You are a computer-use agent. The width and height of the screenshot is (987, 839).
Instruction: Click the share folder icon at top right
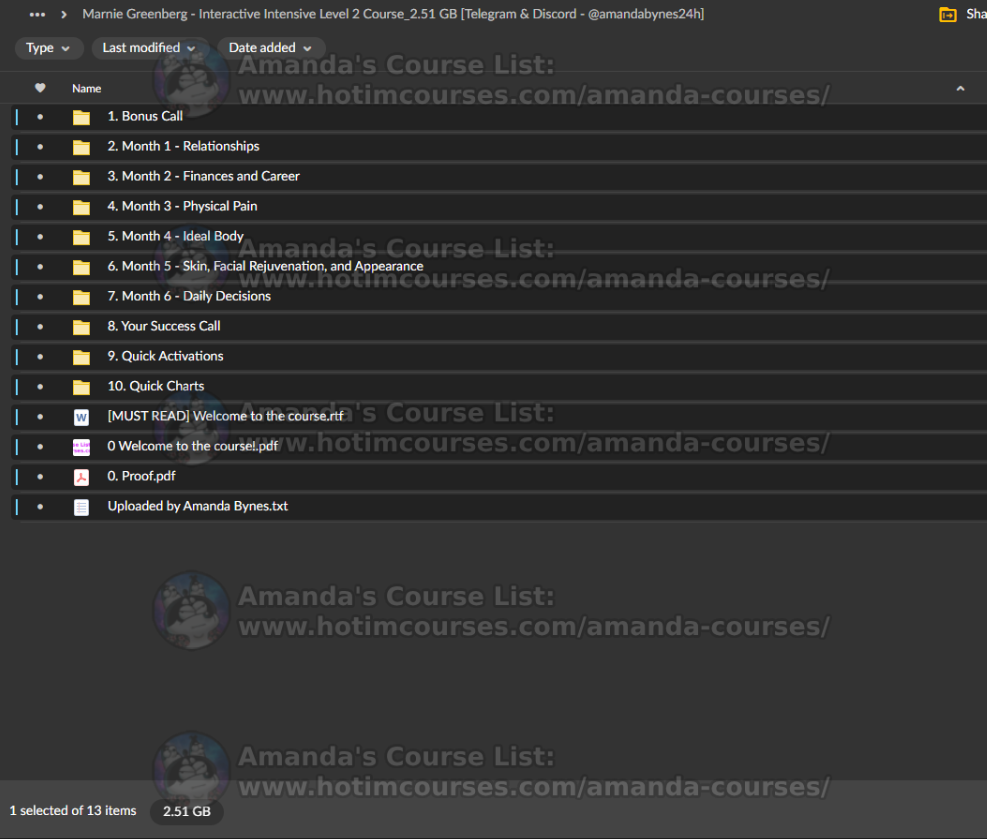pyautogui.click(x=947, y=15)
